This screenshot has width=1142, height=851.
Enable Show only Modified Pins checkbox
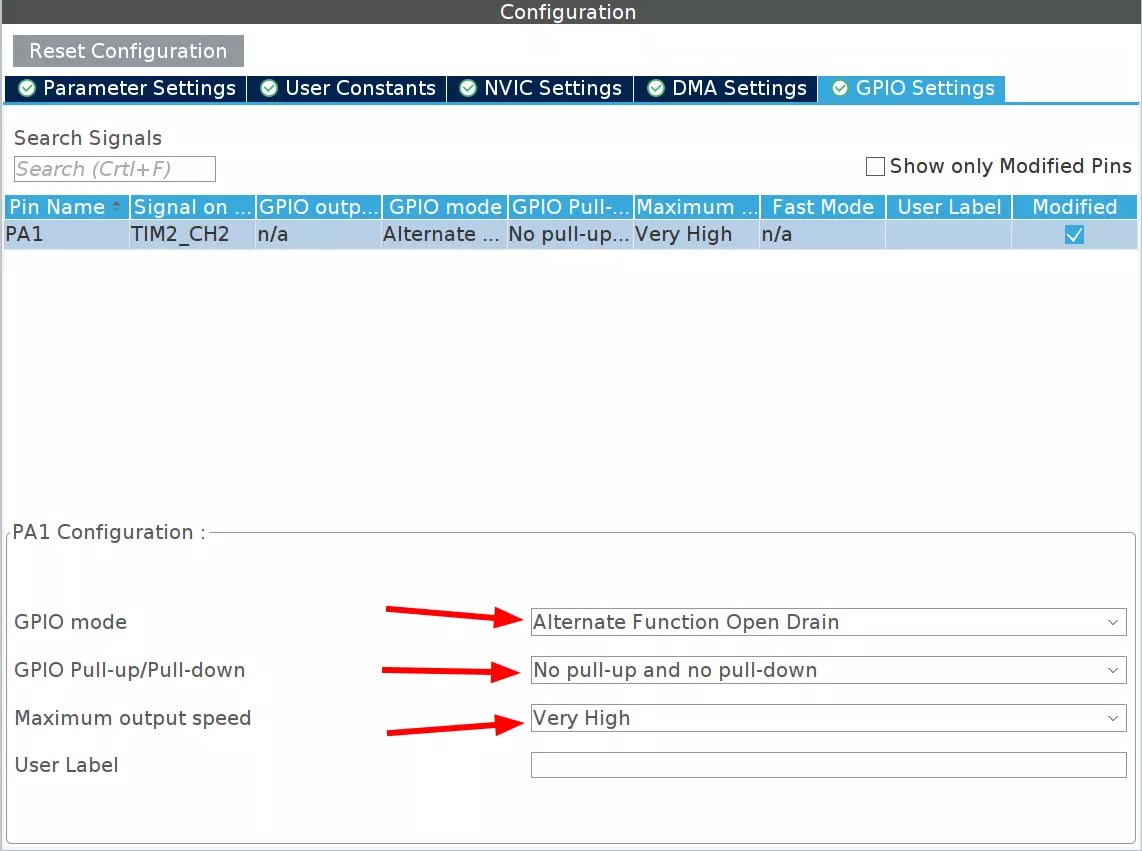875,166
